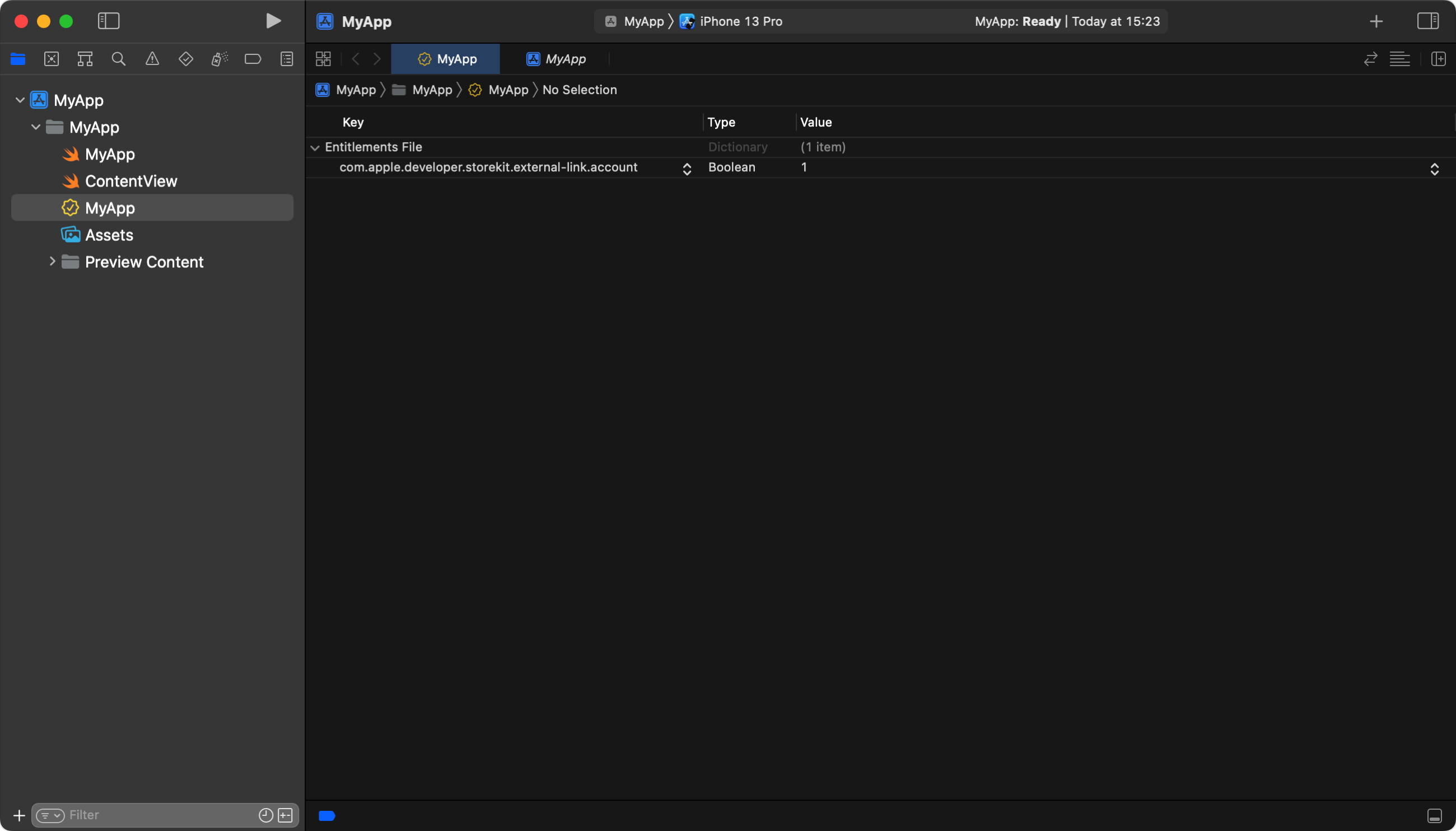1456x831 pixels.
Task: Click the Test navigator icon
Action: pos(184,59)
